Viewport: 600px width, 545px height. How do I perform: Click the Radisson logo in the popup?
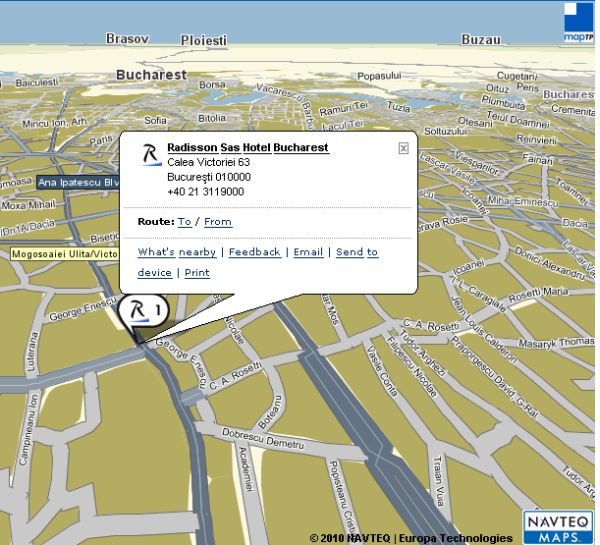tap(150, 155)
